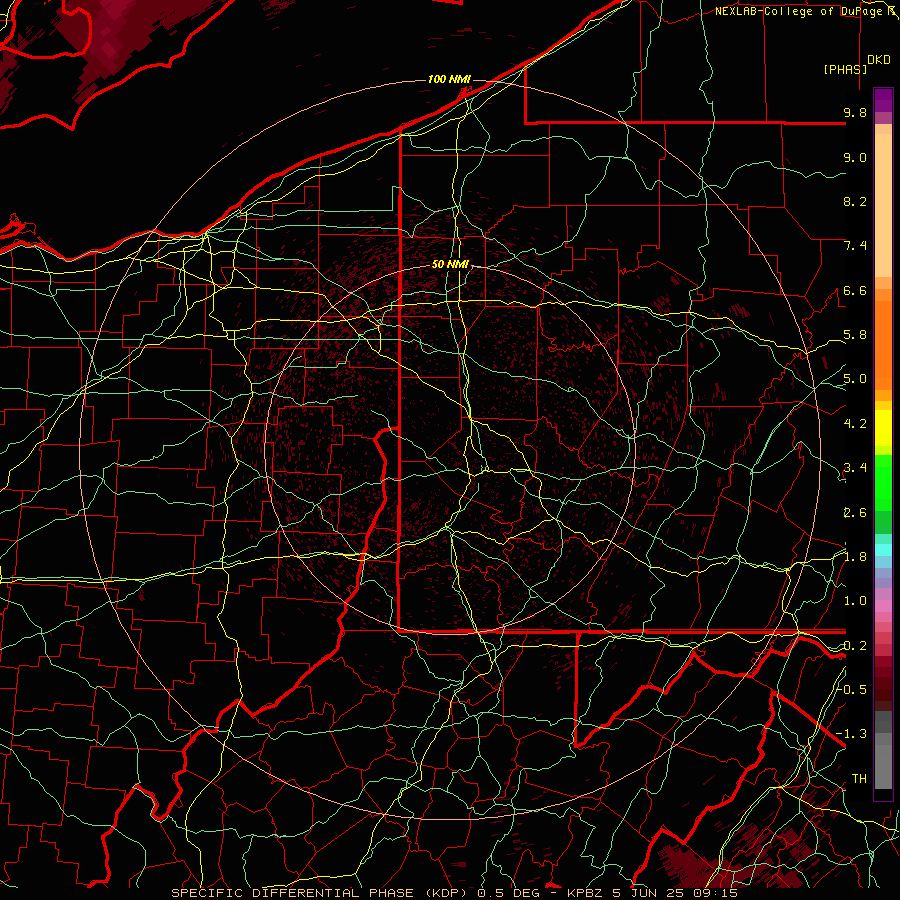Image resolution: width=900 pixels, height=900 pixels.
Task: Click the 6.6 value on the scale
Action: coord(855,290)
